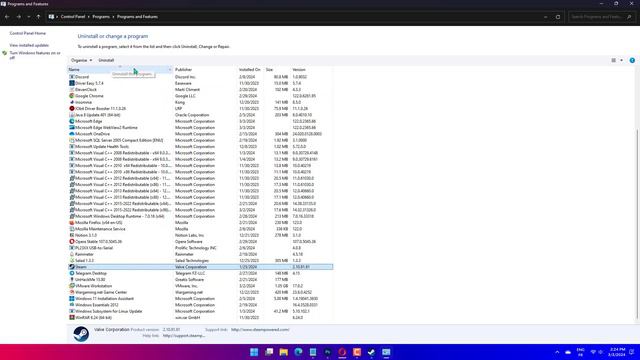Click the Control Panel breadcrumb item
Image resolution: width=640 pixels, height=360 pixels.
coord(73,17)
